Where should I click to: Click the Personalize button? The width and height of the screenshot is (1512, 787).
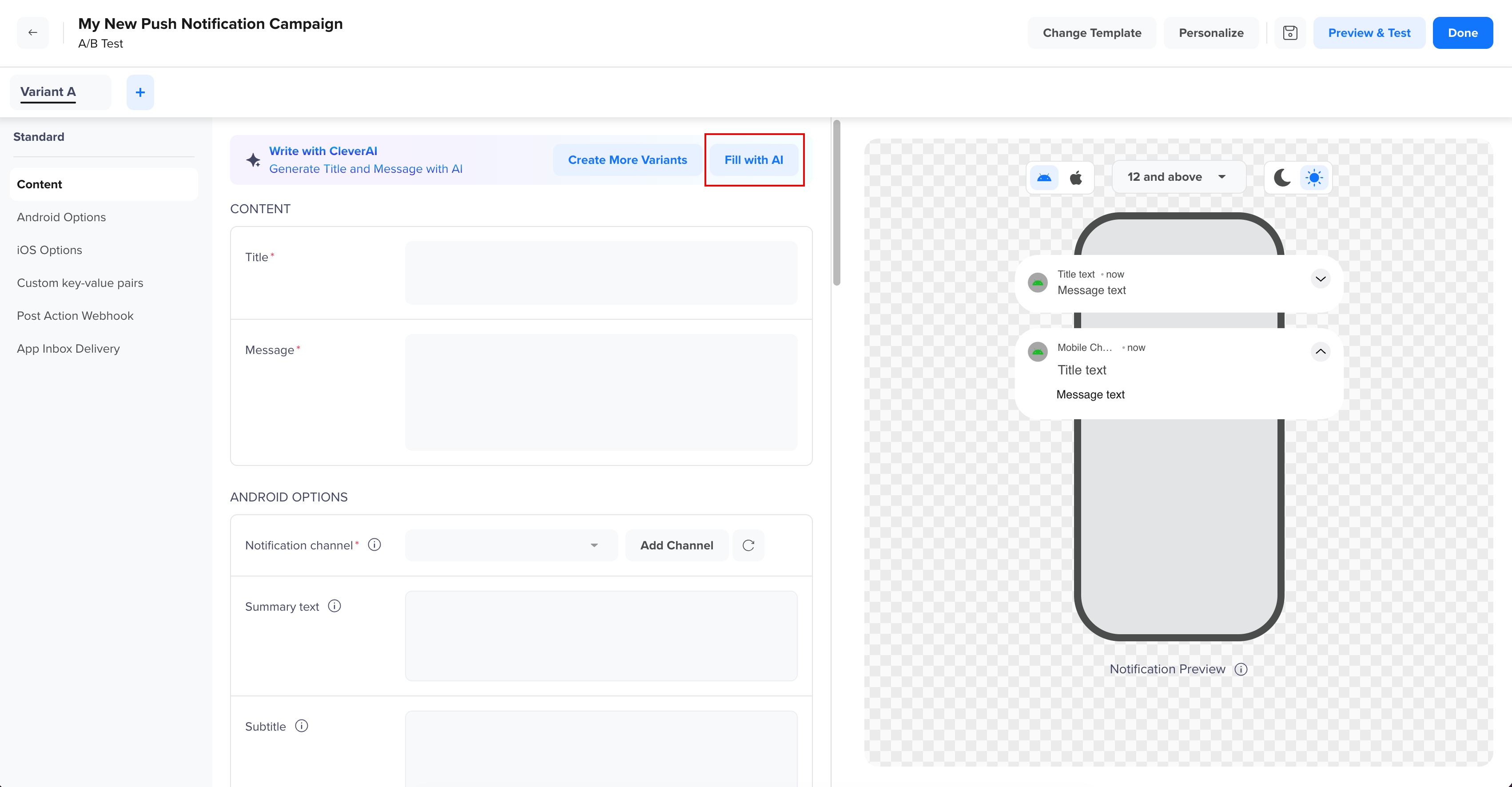1211,33
